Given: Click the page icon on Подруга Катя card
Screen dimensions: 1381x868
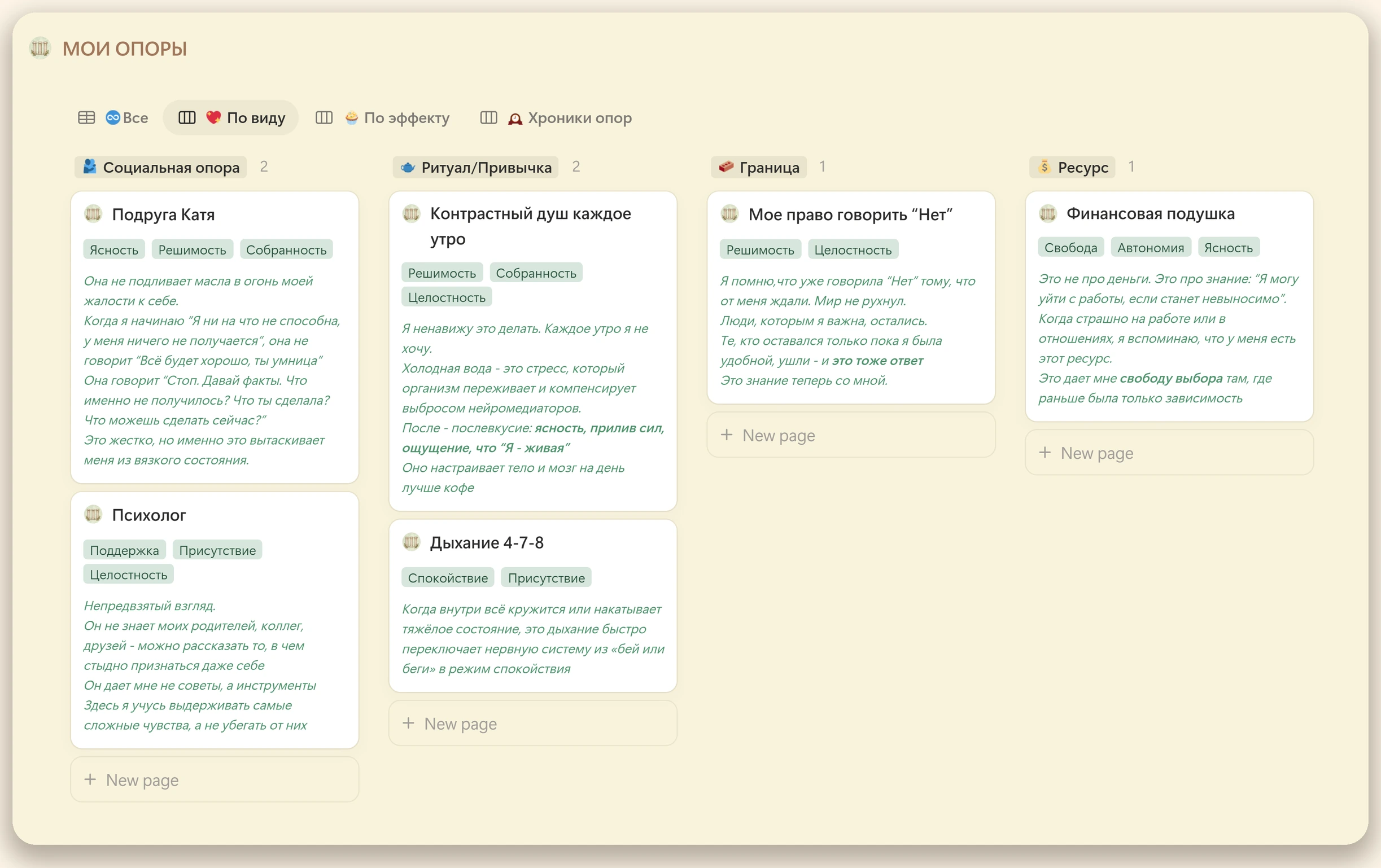Looking at the screenshot, I should click(94, 214).
